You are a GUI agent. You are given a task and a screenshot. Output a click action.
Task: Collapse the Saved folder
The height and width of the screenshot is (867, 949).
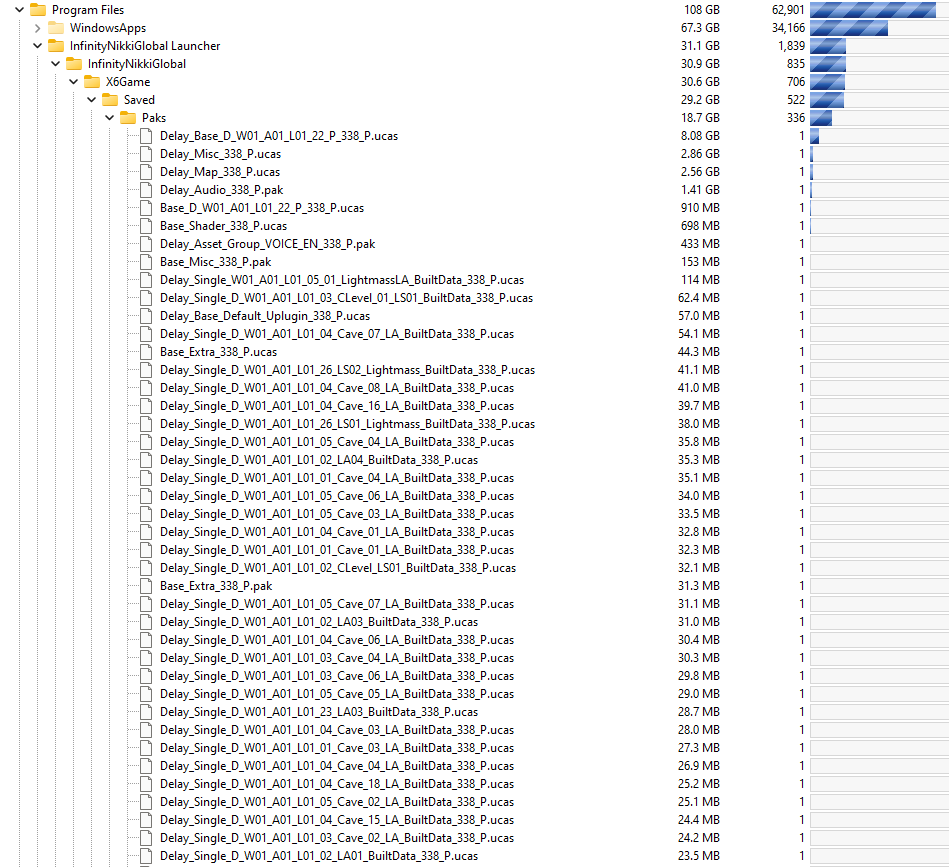pyautogui.click(x=91, y=100)
